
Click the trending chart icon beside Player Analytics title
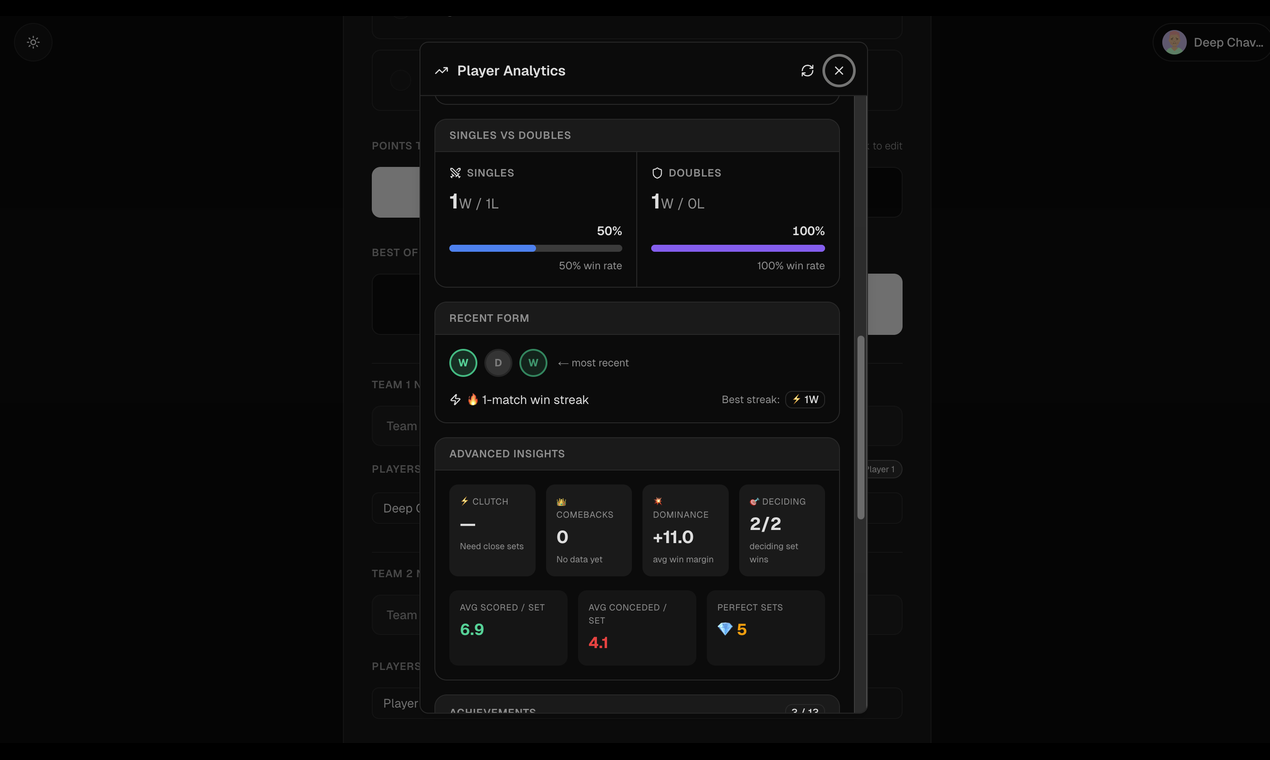pos(441,70)
